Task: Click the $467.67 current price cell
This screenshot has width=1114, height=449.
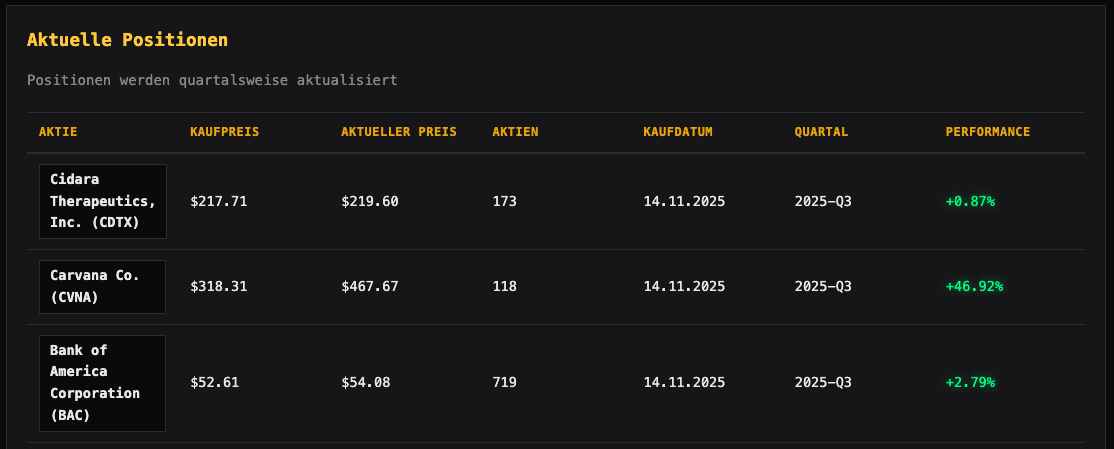Action: point(370,286)
